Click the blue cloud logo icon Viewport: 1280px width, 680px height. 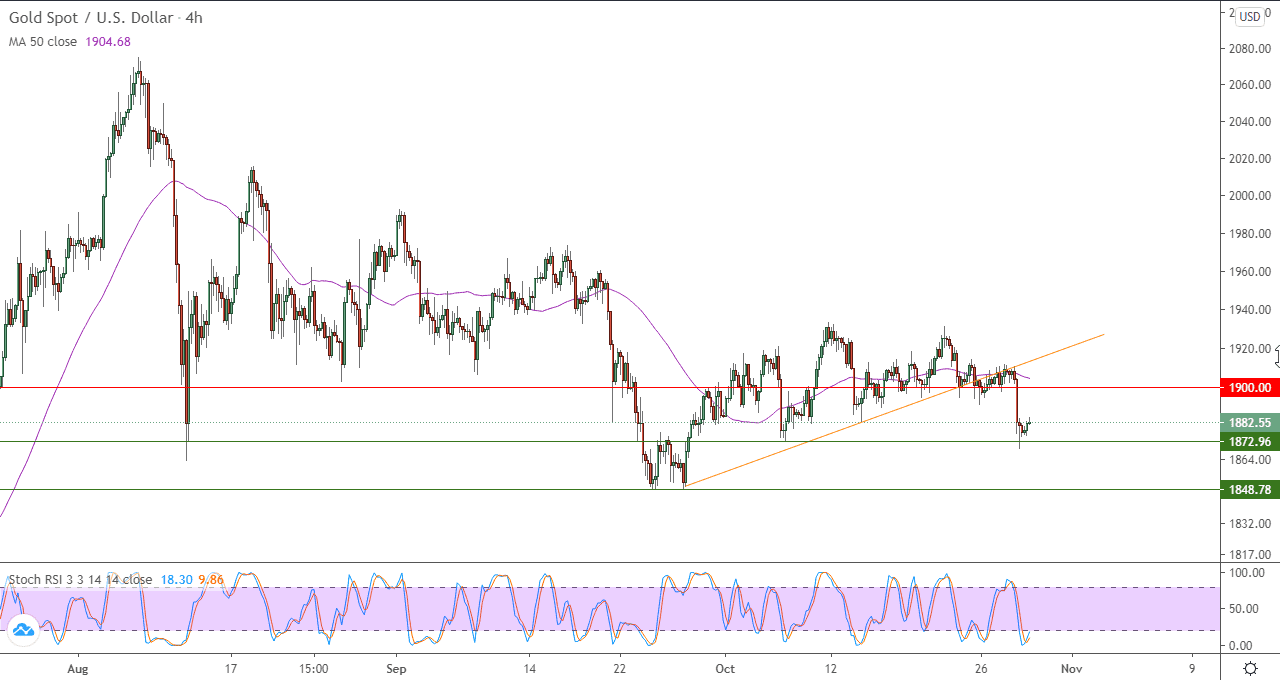coord(22,630)
